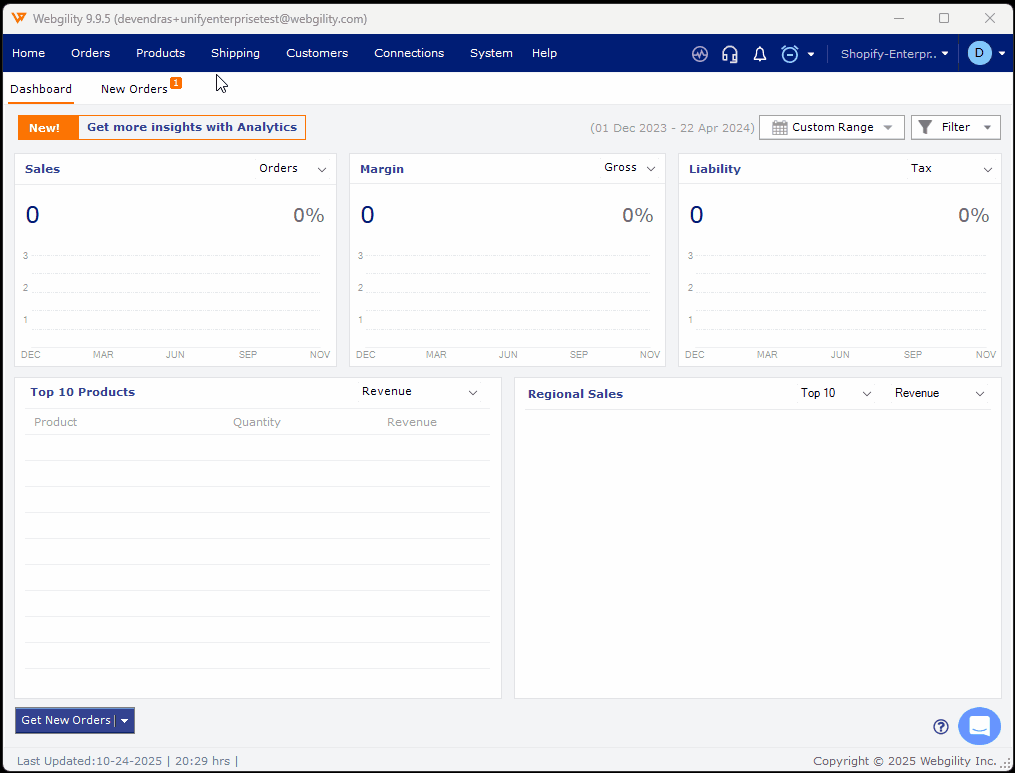
Task: Open the Filter dropdown
Action: [x=955, y=127]
